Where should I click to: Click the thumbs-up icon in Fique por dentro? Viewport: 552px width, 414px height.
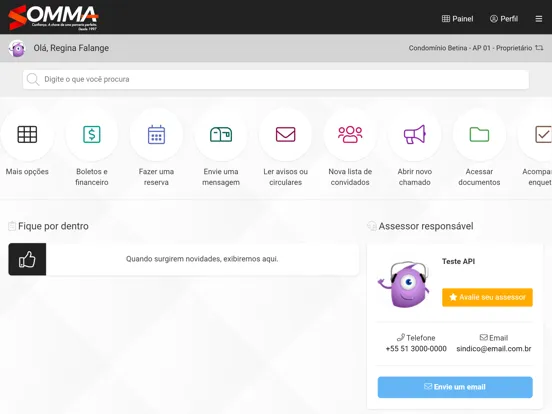27,259
